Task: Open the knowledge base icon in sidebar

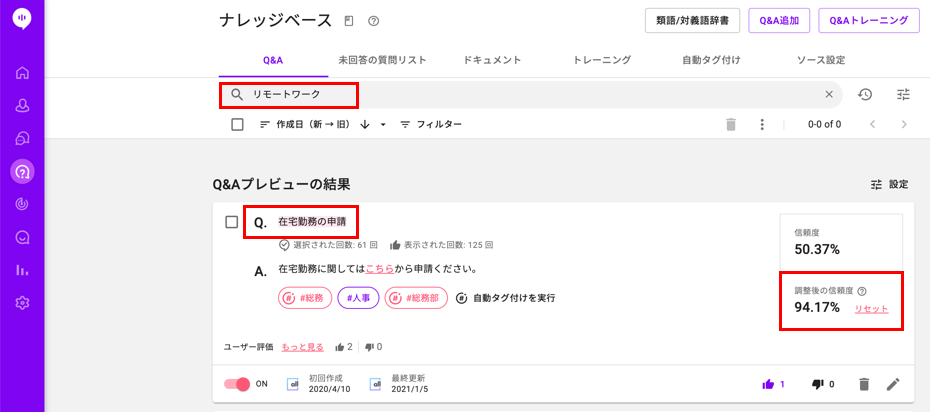Action: click(23, 172)
